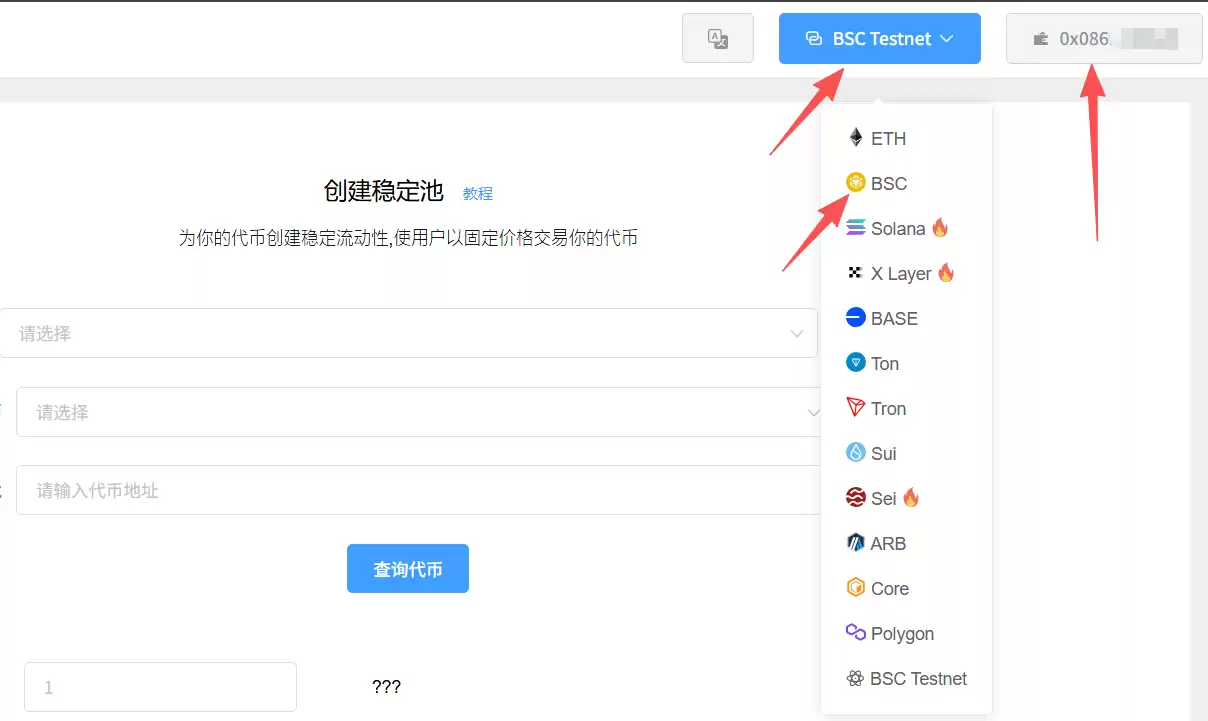This screenshot has height=721, width=1208.
Task: Open the 教程 tutorial link
Action: click(x=478, y=193)
